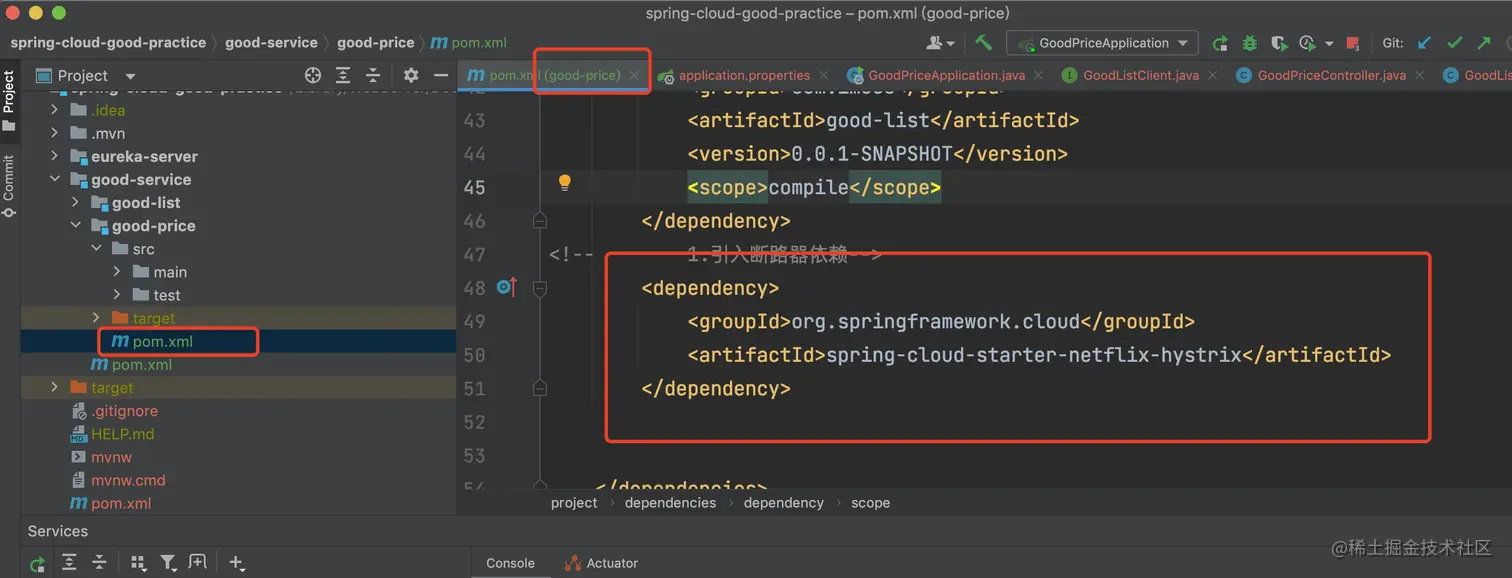Start debugging with the green bug icon
The width and height of the screenshot is (1512, 578).
click(x=1250, y=43)
